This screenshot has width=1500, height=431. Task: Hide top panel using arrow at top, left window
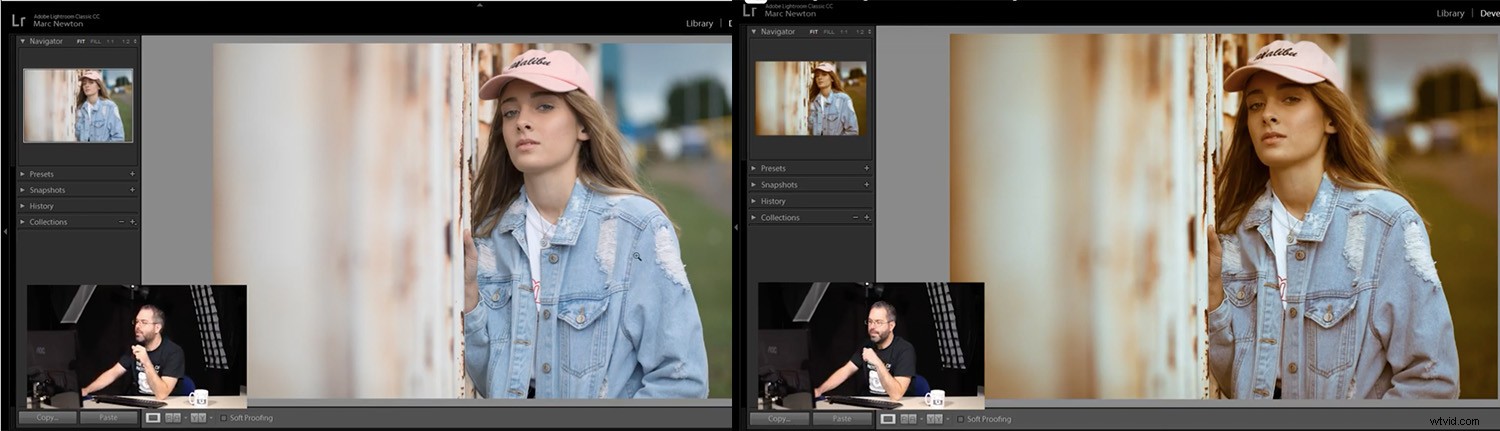point(479,4)
